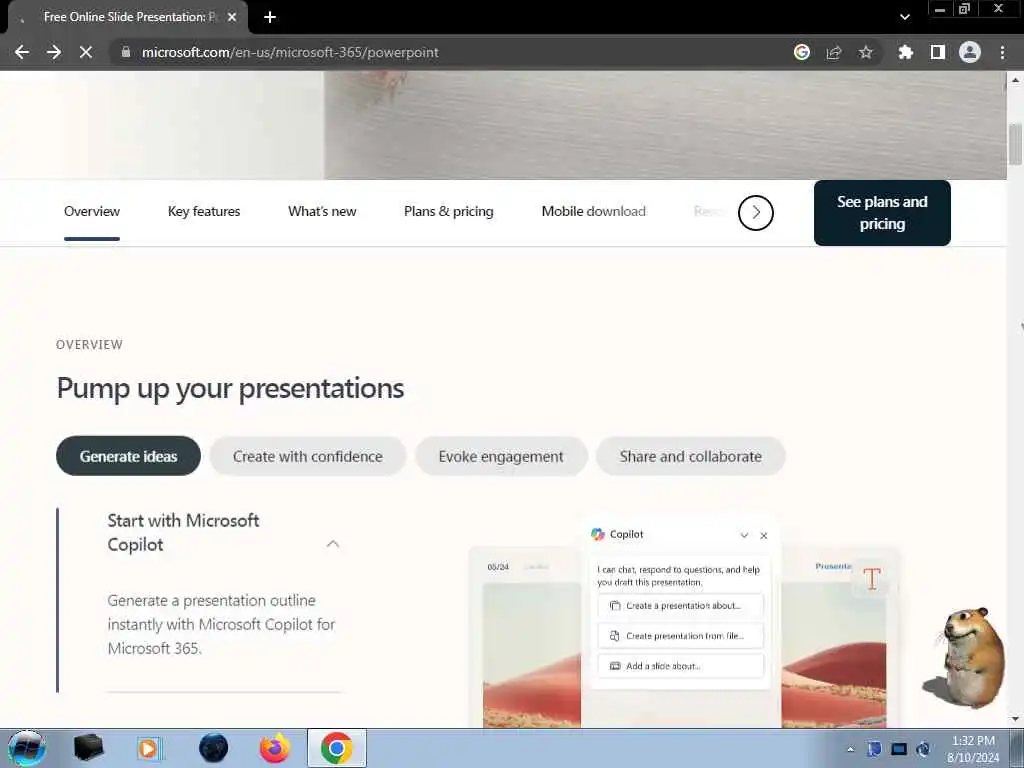This screenshot has height=768, width=1024.
Task: Open Chrome three-dot menu
Action: (1002, 52)
